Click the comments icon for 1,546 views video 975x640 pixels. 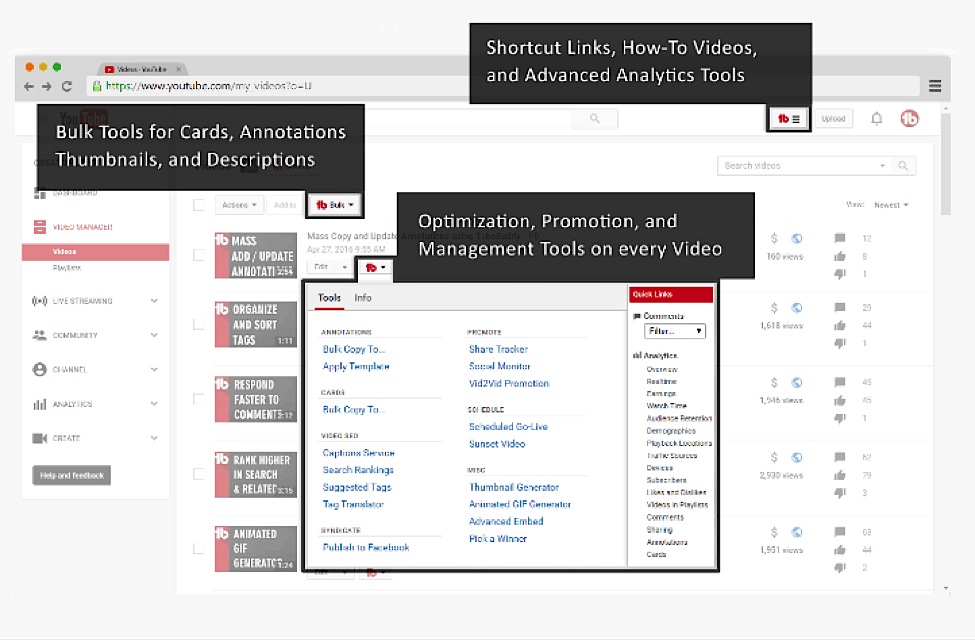click(x=839, y=382)
